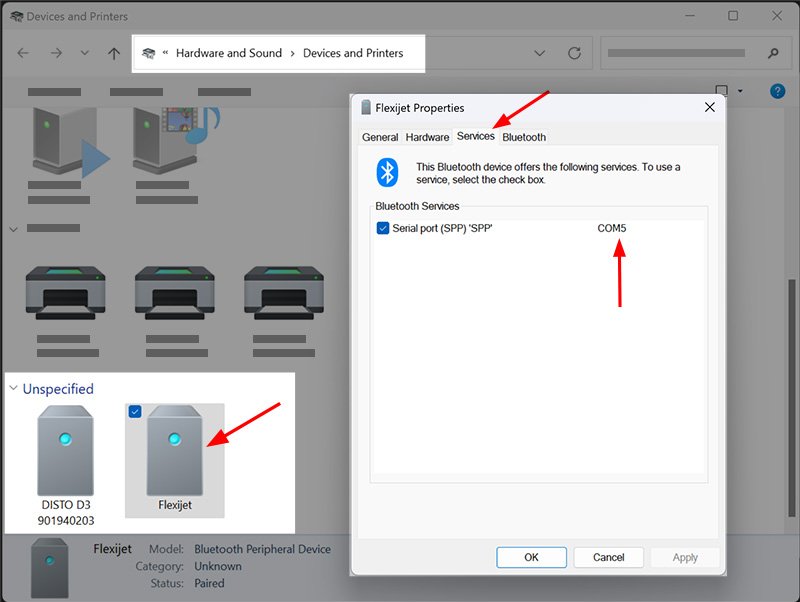Go forward in Devices and Printers window
800x602 pixels.
[x=56, y=53]
